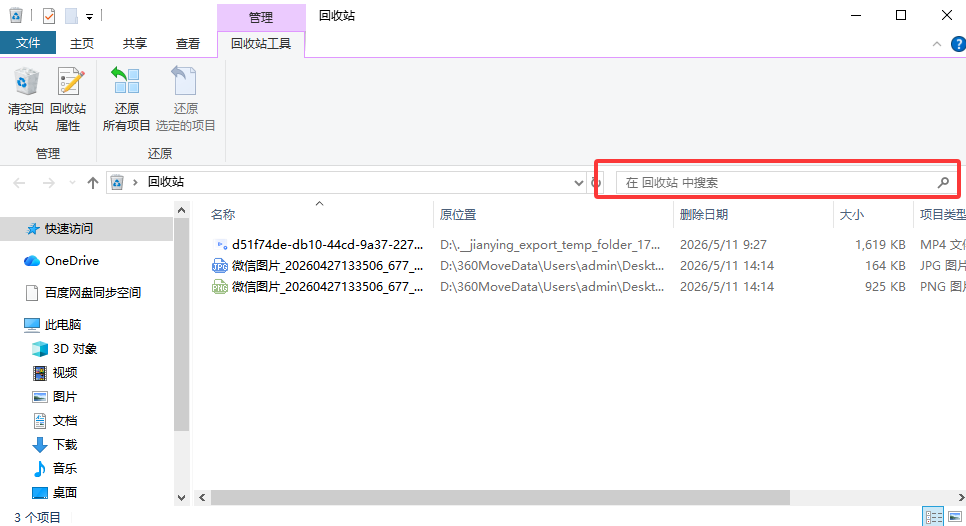The image size is (966, 526).
Task: Open 下载 (Downloads) folder in sidebar
Action: [65, 445]
